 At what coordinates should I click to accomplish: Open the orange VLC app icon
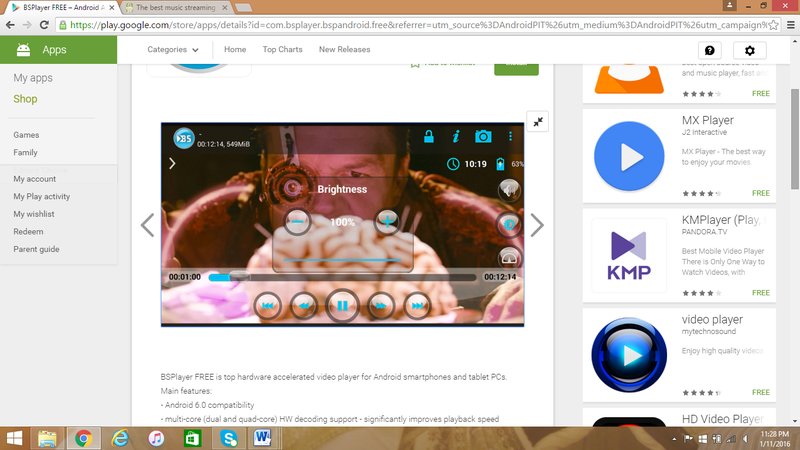tap(629, 80)
